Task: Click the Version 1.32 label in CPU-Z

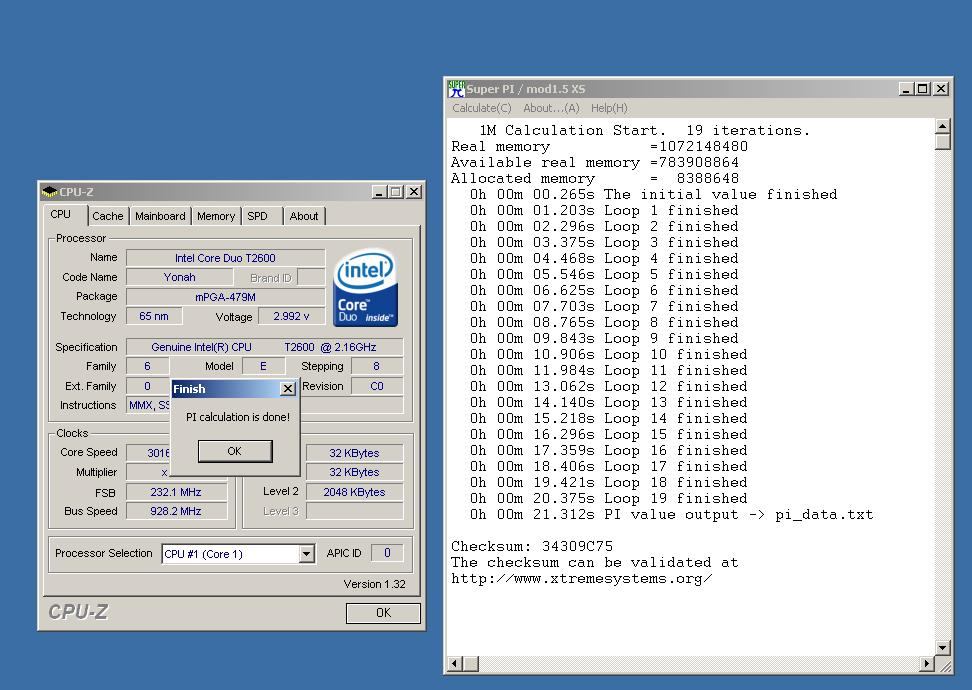Action: coord(374,584)
